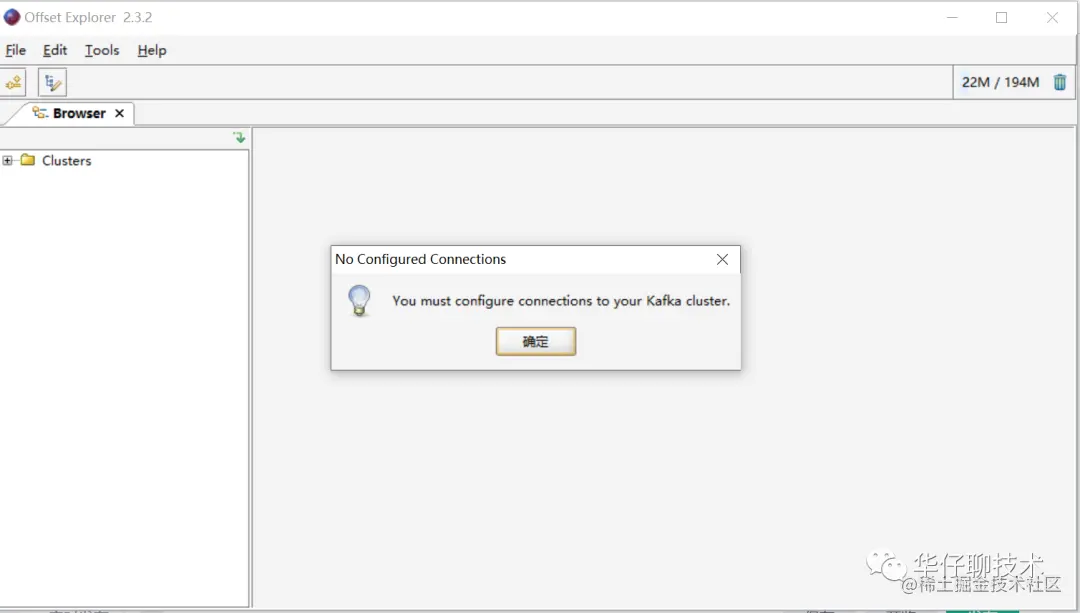Click the Offset Explorer app logo
Image resolution: width=1080 pixels, height=613 pixels.
click(x=12, y=17)
